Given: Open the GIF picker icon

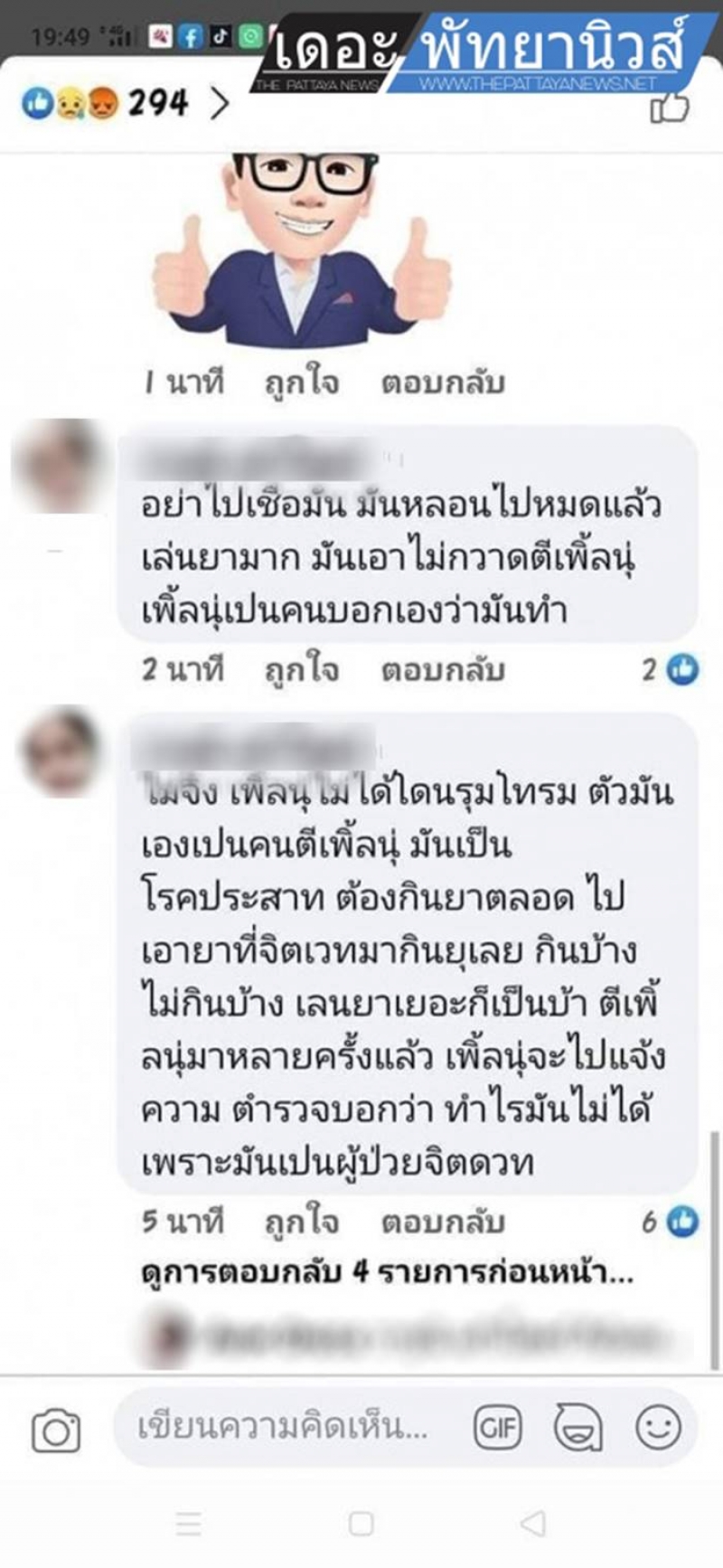Looking at the screenshot, I should pyautogui.click(x=498, y=1428).
